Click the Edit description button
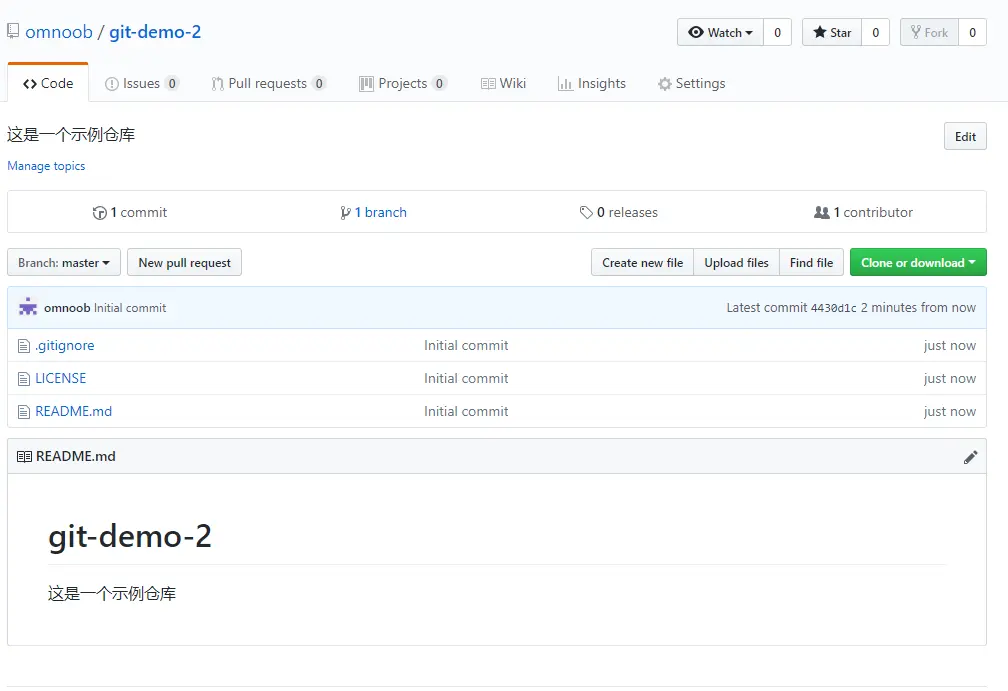Image resolution: width=1008 pixels, height=691 pixels. tap(965, 136)
